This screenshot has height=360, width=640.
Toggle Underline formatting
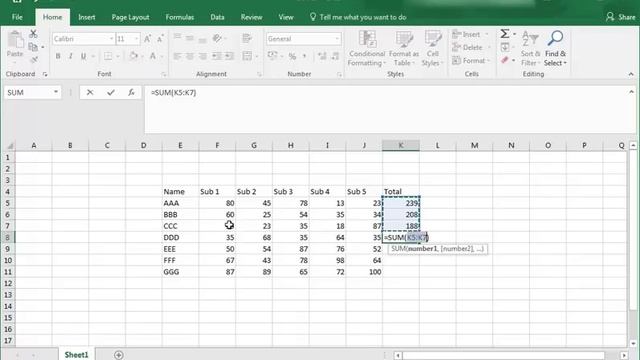83,56
